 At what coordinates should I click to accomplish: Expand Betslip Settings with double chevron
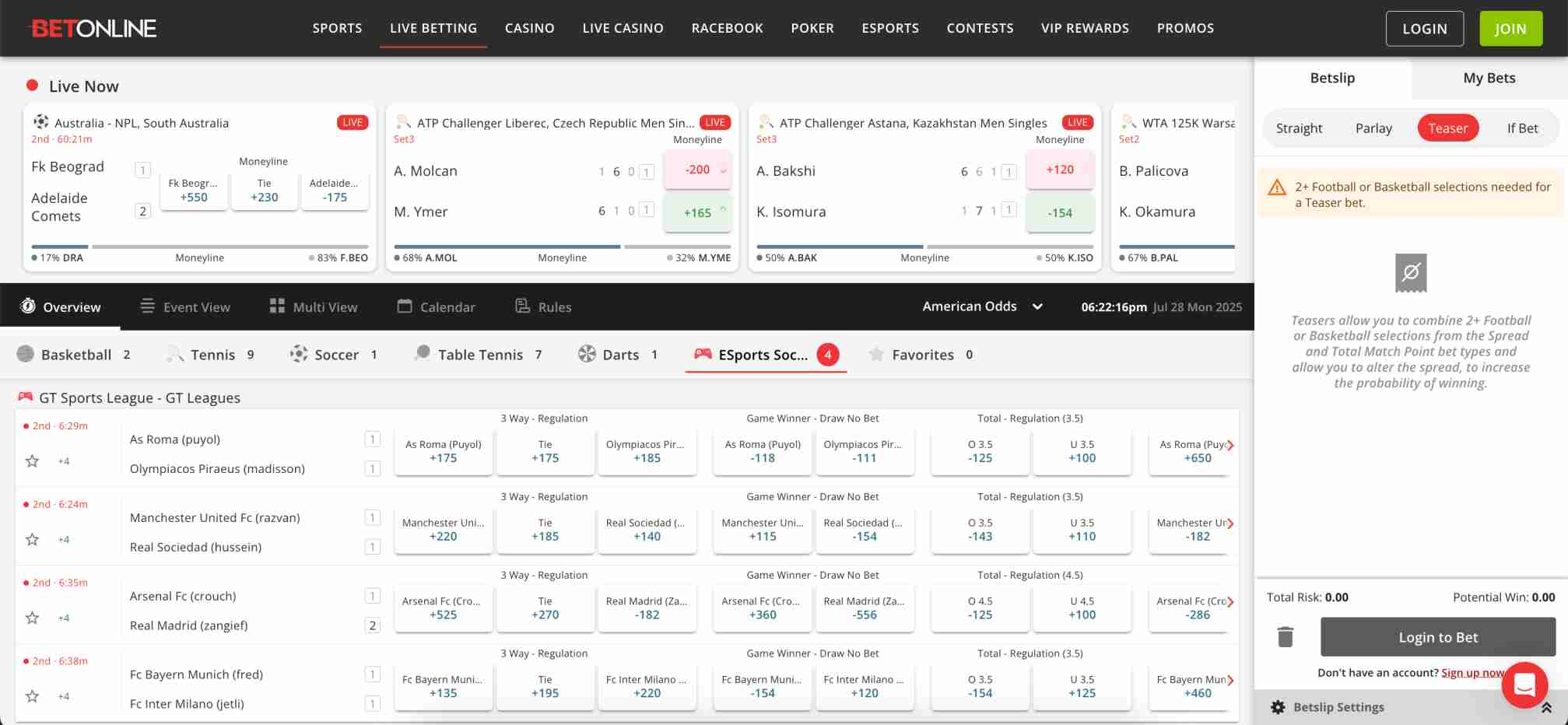pos(1546,708)
